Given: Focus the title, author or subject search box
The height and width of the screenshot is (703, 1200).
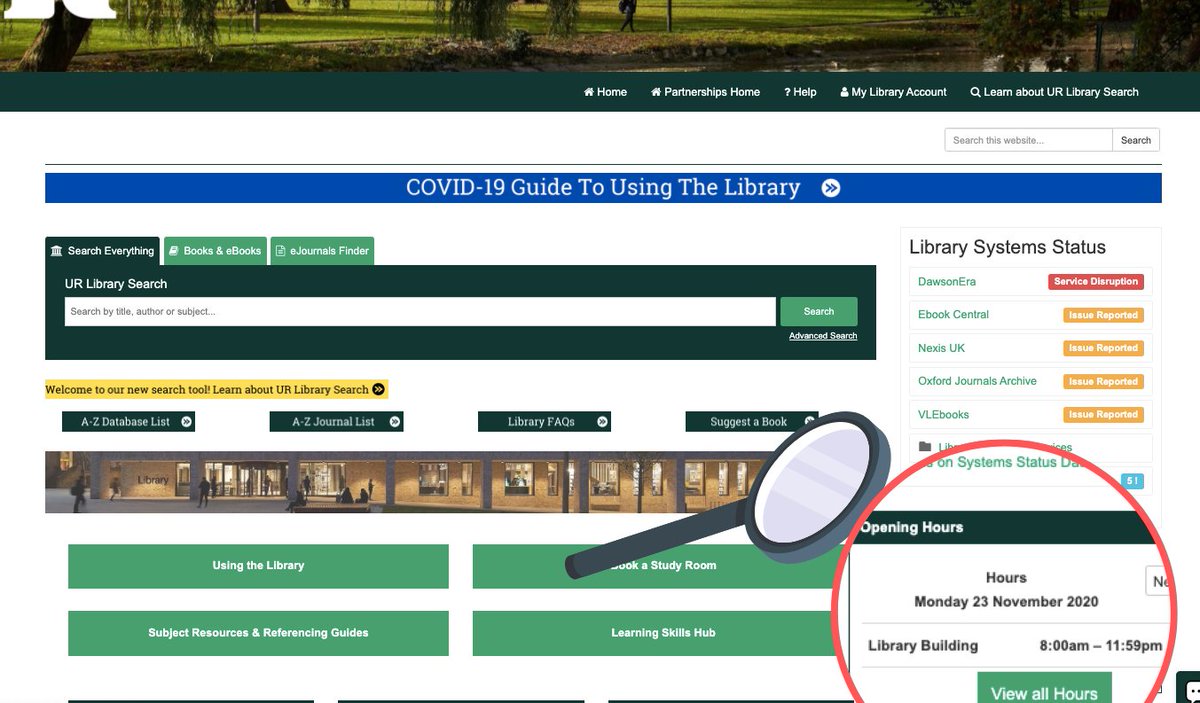Looking at the screenshot, I should 420,311.
